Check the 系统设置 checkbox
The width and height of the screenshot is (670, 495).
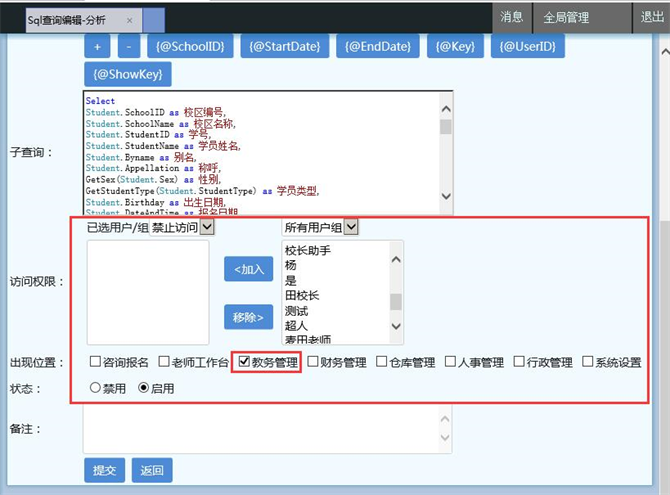[588, 362]
